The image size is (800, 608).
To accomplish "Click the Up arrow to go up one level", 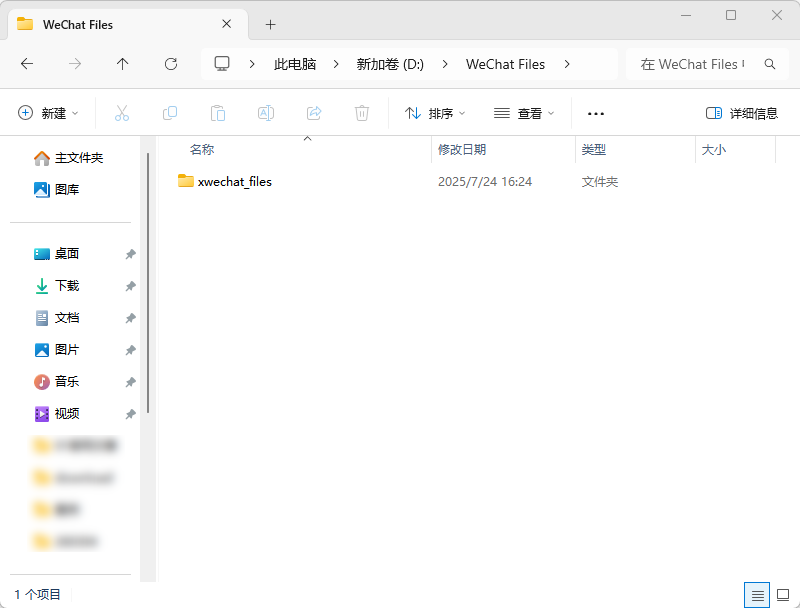I will 122,64.
